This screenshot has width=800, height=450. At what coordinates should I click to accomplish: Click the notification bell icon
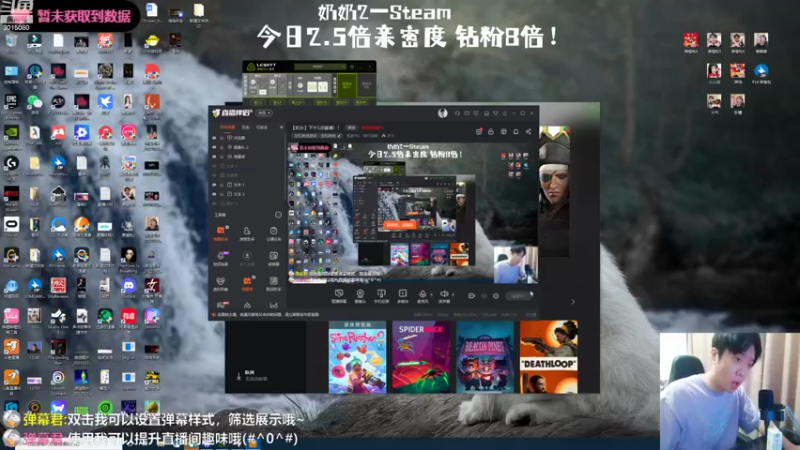pos(516,132)
